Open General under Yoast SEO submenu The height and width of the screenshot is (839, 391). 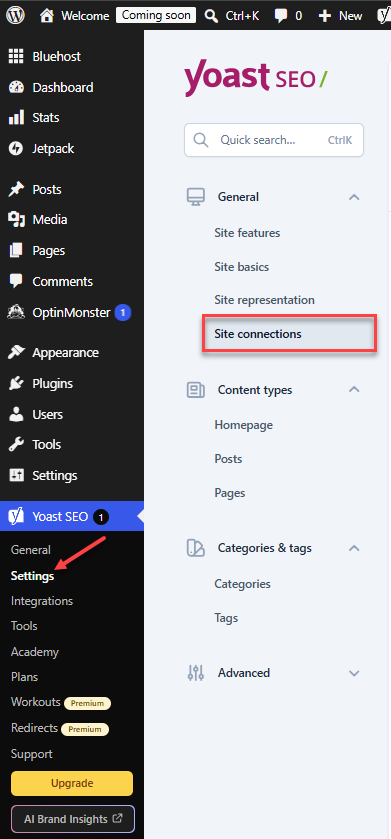point(30,550)
